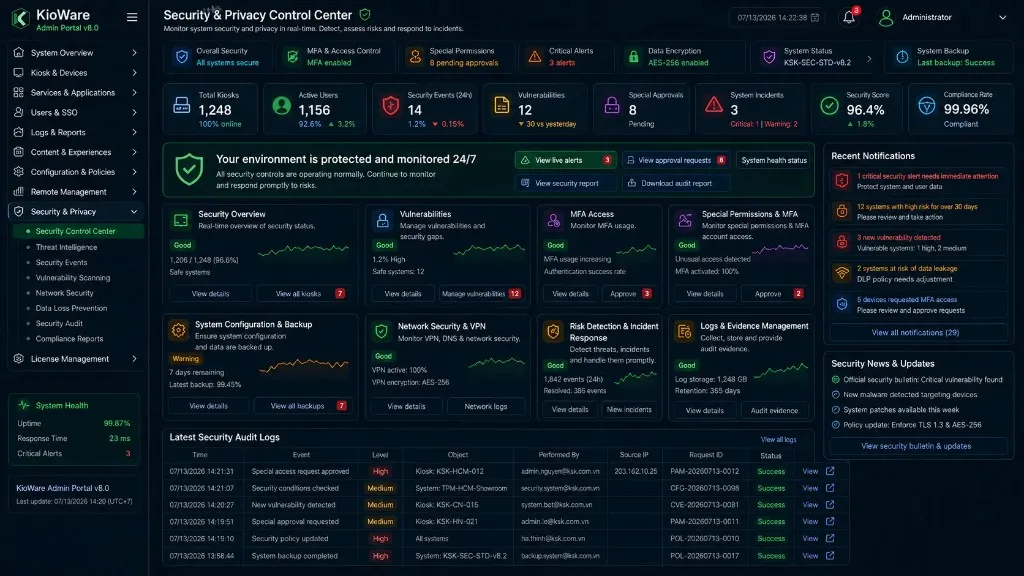
Task: Open Vulnerability Scanning submenu item
Action: 72,278
